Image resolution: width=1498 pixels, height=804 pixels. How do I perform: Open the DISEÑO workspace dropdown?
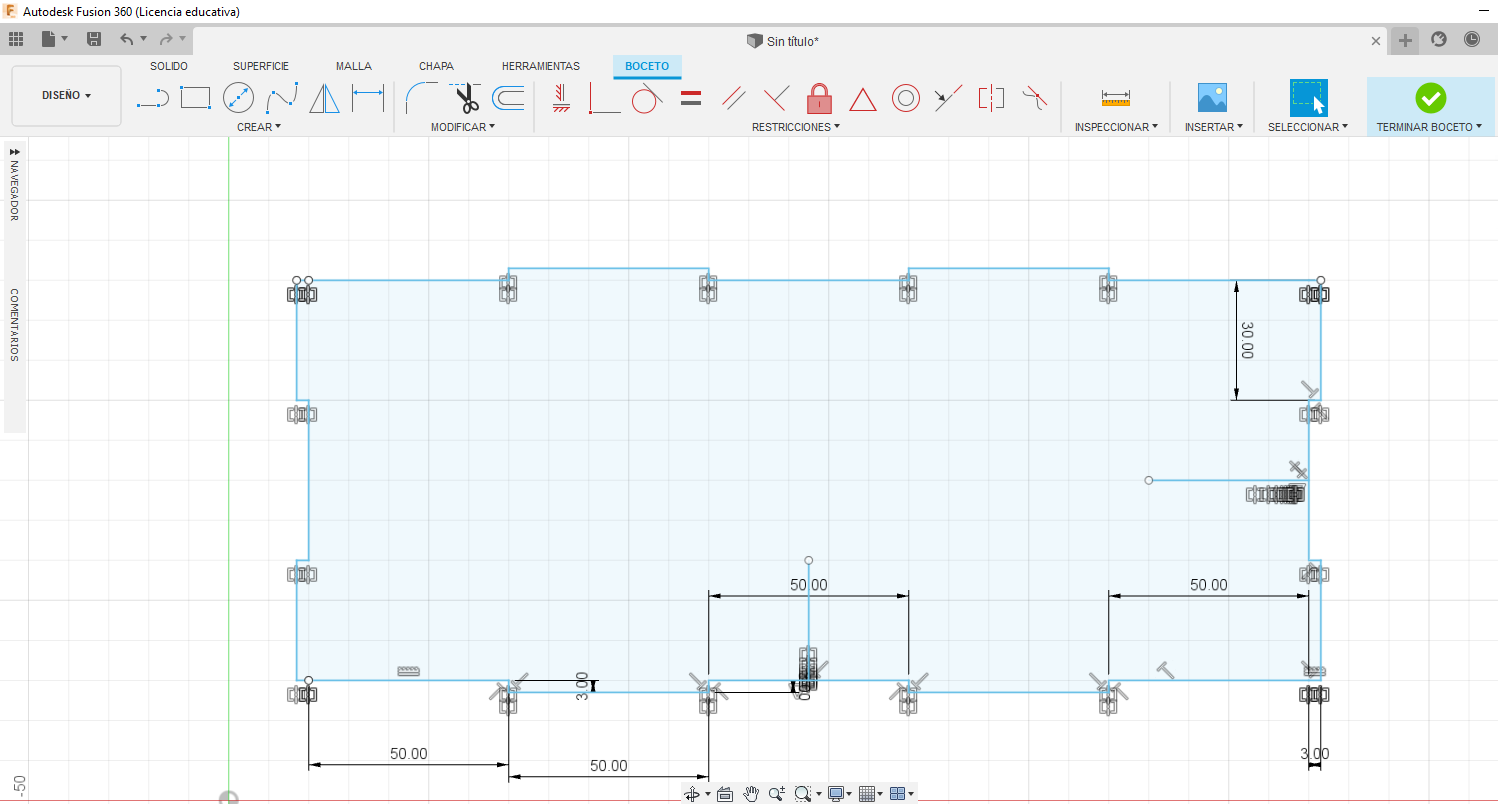coord(66,96)
